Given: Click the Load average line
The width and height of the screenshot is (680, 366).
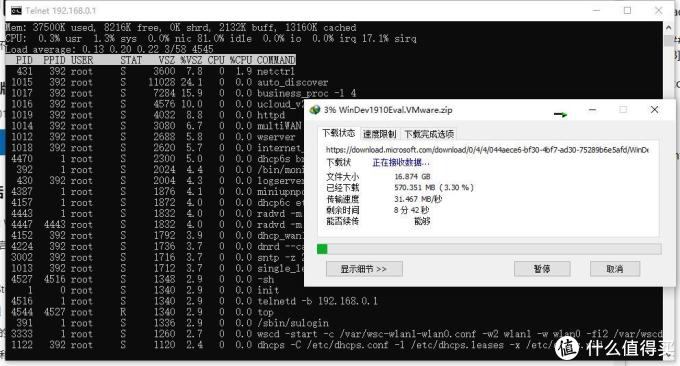Looking at the screenshot, I should (109, 49).
